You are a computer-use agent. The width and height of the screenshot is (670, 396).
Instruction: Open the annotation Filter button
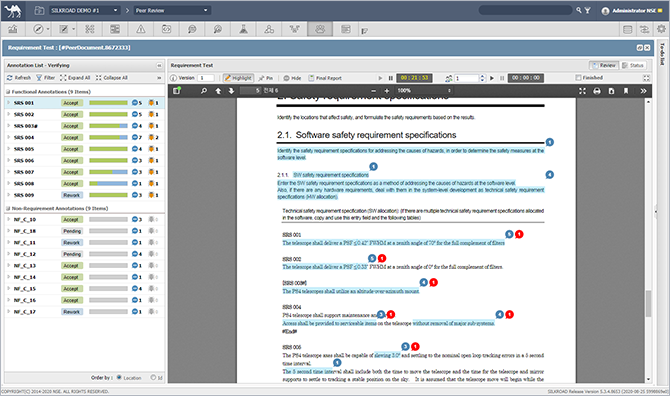point(46,78)
